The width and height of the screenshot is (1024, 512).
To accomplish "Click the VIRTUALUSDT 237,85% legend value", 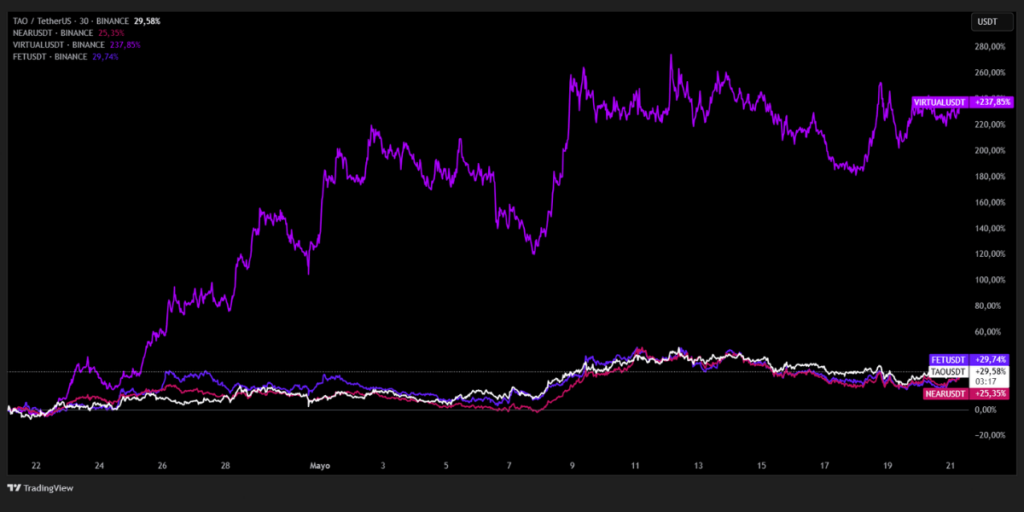I will [x=124, y=45].
